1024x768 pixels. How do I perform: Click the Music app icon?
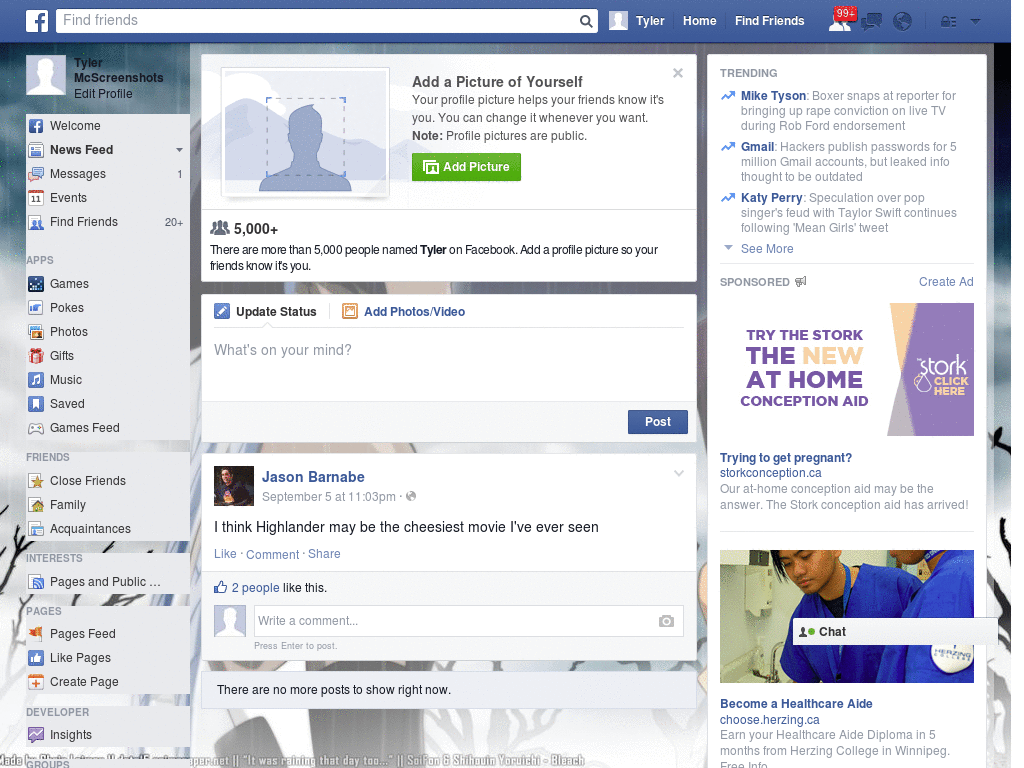tap(36, 380)
